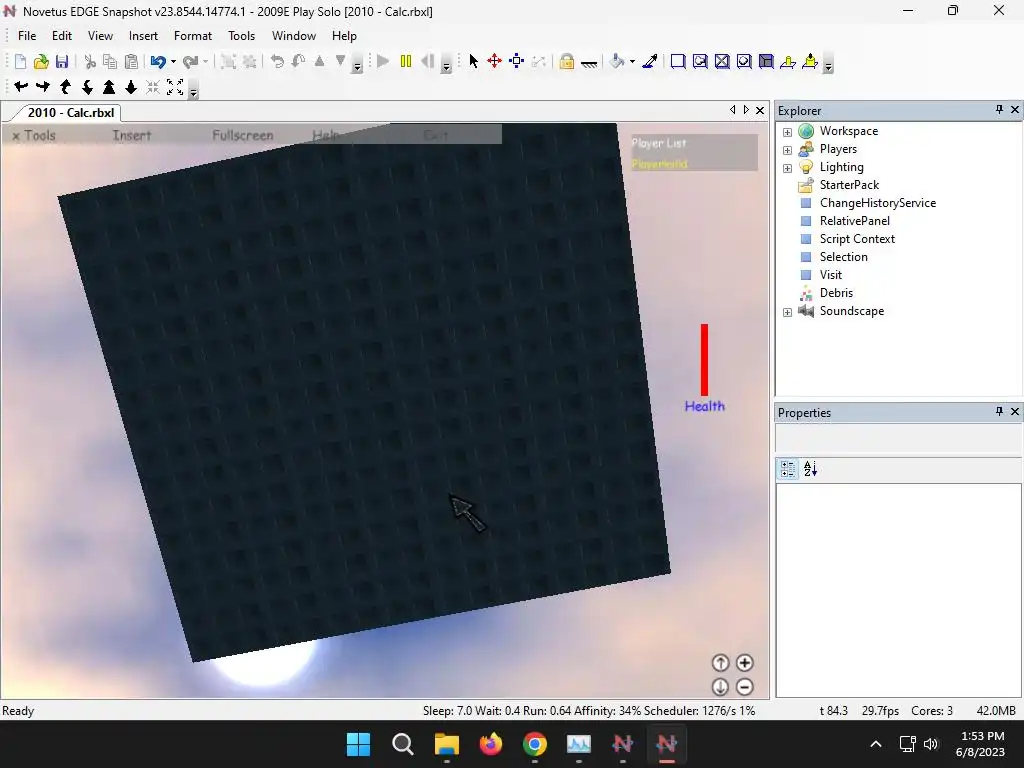Open the Redo history dropdown arrow
The image size is (1024, 768).
point(205,61)
